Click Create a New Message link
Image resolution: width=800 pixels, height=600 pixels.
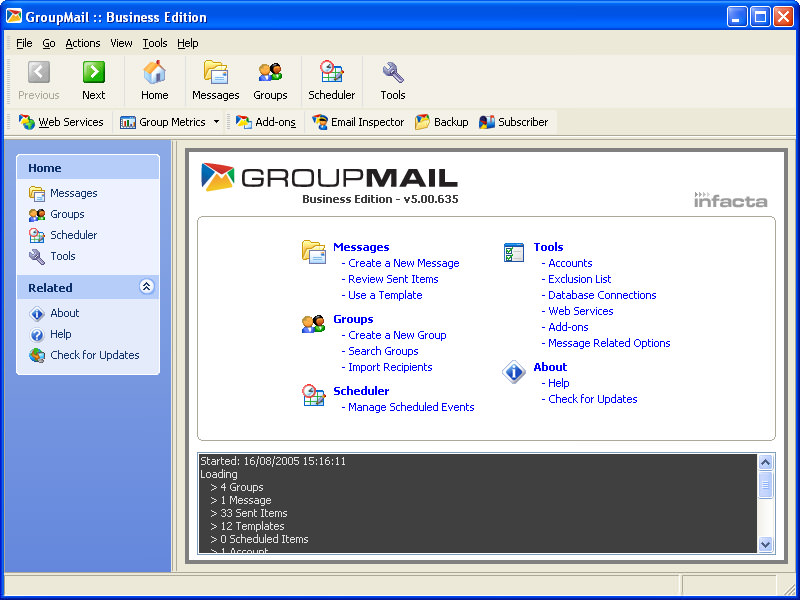(404, 263)
